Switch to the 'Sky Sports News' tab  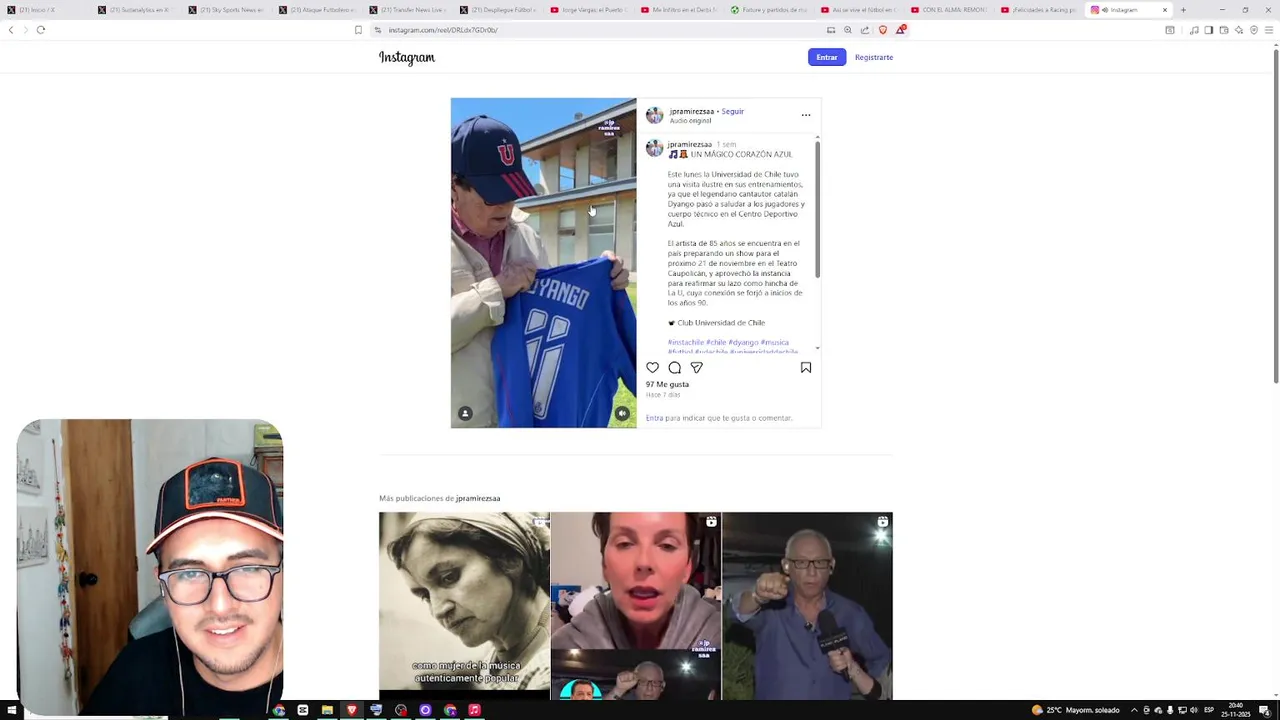[x=228, y=10]
